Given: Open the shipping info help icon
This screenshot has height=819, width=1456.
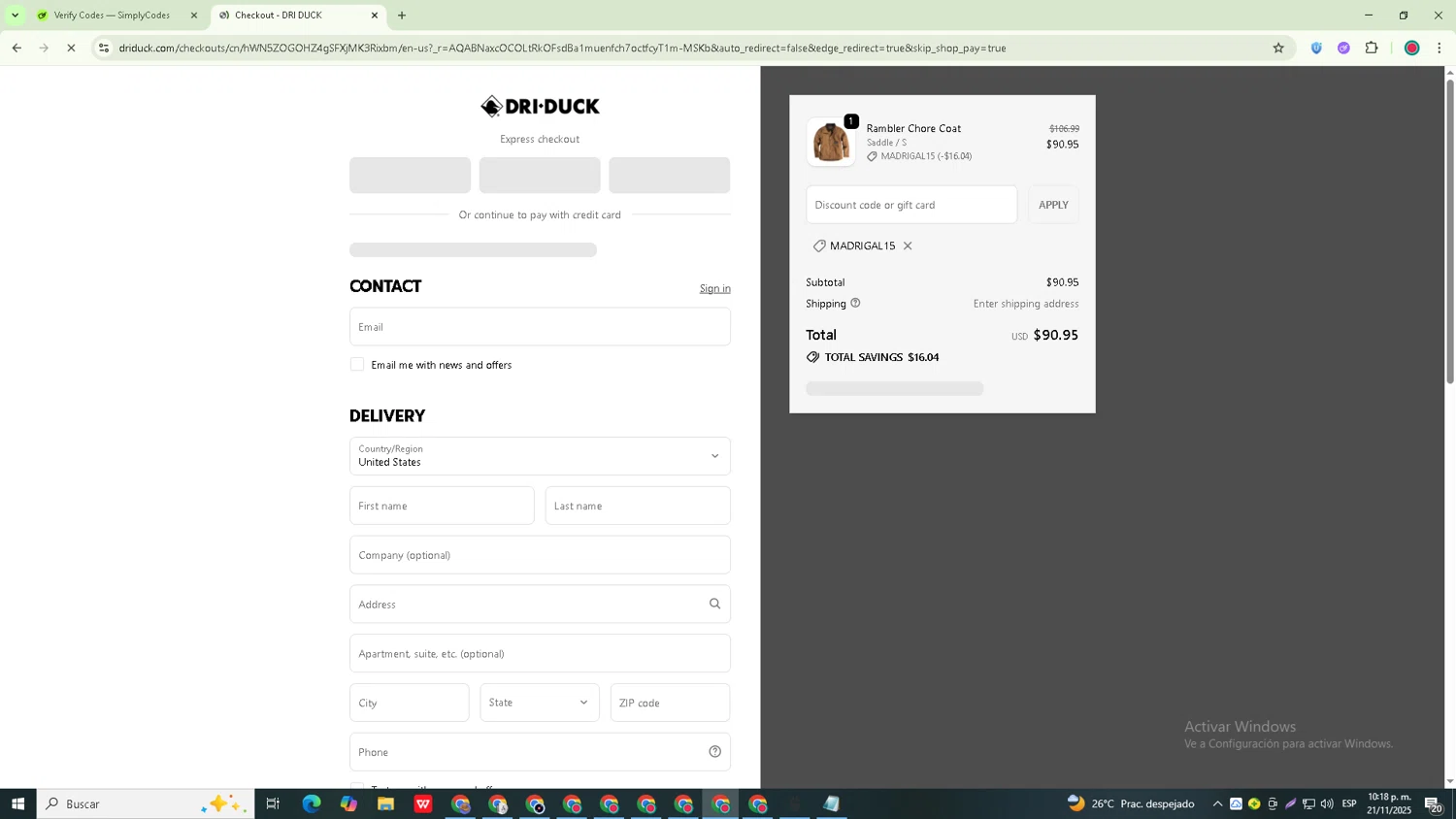Looking at the screenshot, I should click(x=855, y=303).
